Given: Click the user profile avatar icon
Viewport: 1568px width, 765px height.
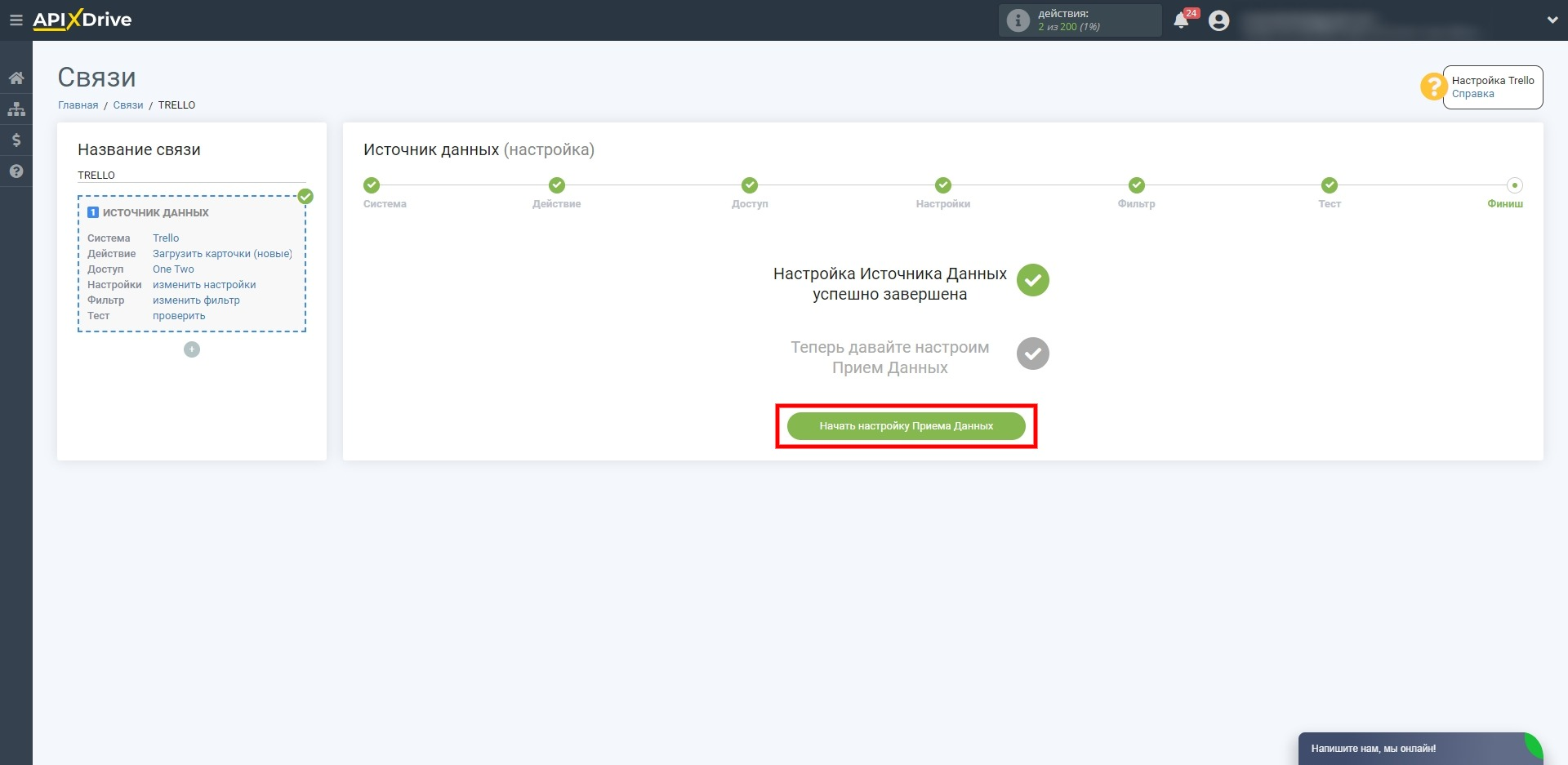Looking at the screenshot, I should coord(1218,20).
